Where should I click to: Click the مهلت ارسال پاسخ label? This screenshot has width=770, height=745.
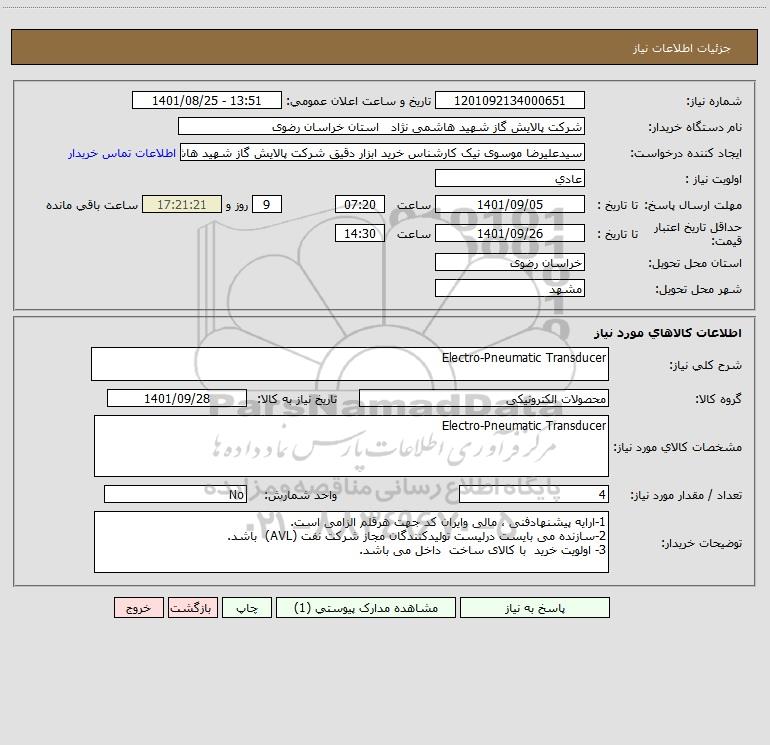point(693,205)
